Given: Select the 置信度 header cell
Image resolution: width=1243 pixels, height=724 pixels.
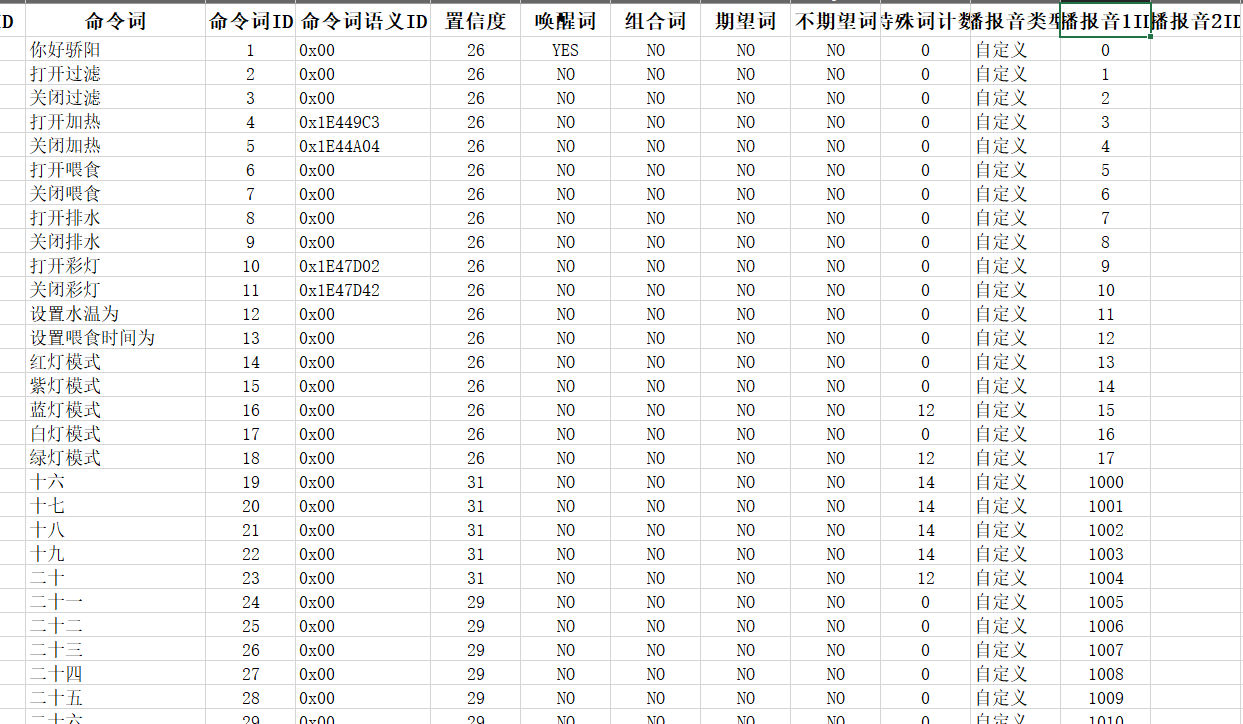Looking at the screenshot, I should click(x=476, y=22).
